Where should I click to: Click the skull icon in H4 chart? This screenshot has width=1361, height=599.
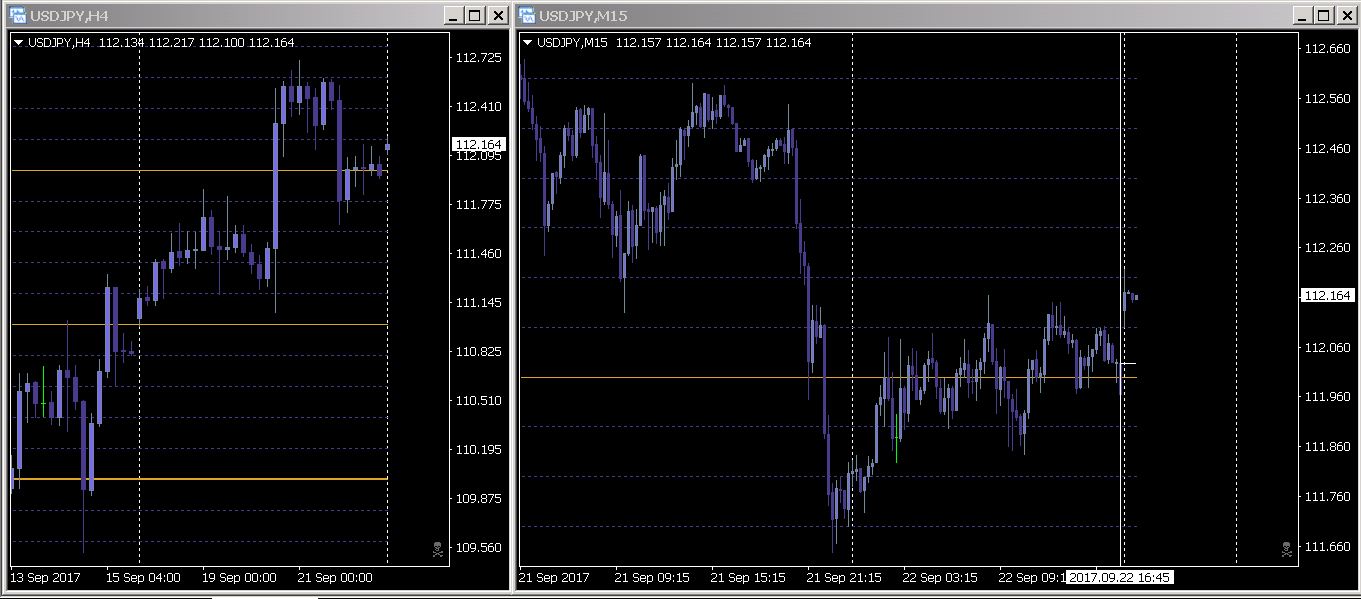click(x=437, y=548)
